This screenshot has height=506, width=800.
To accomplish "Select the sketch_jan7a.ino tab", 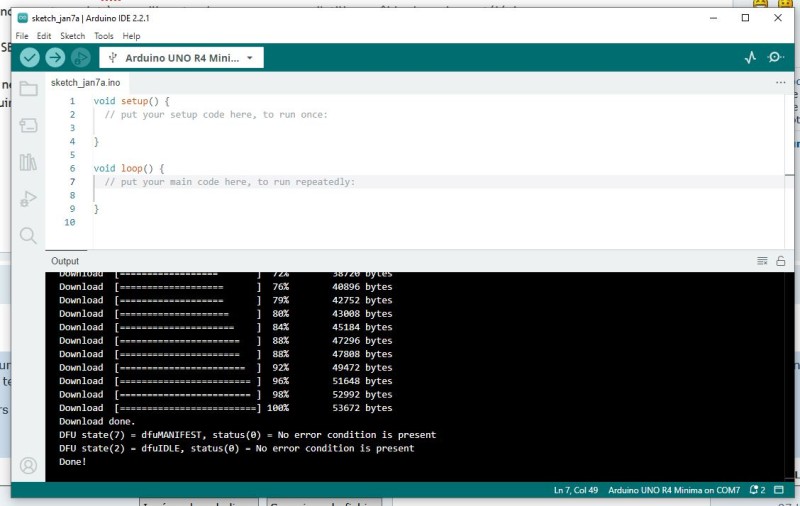I will [x=86, y=83].
